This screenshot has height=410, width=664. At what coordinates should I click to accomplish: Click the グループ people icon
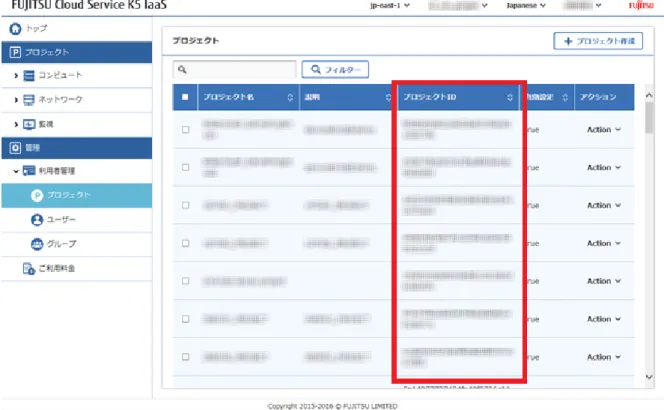37,244
